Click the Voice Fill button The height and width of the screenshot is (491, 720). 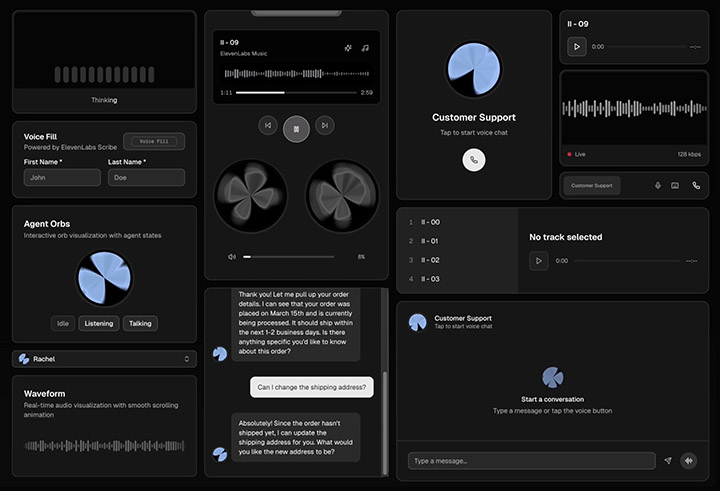click(153, 142)
